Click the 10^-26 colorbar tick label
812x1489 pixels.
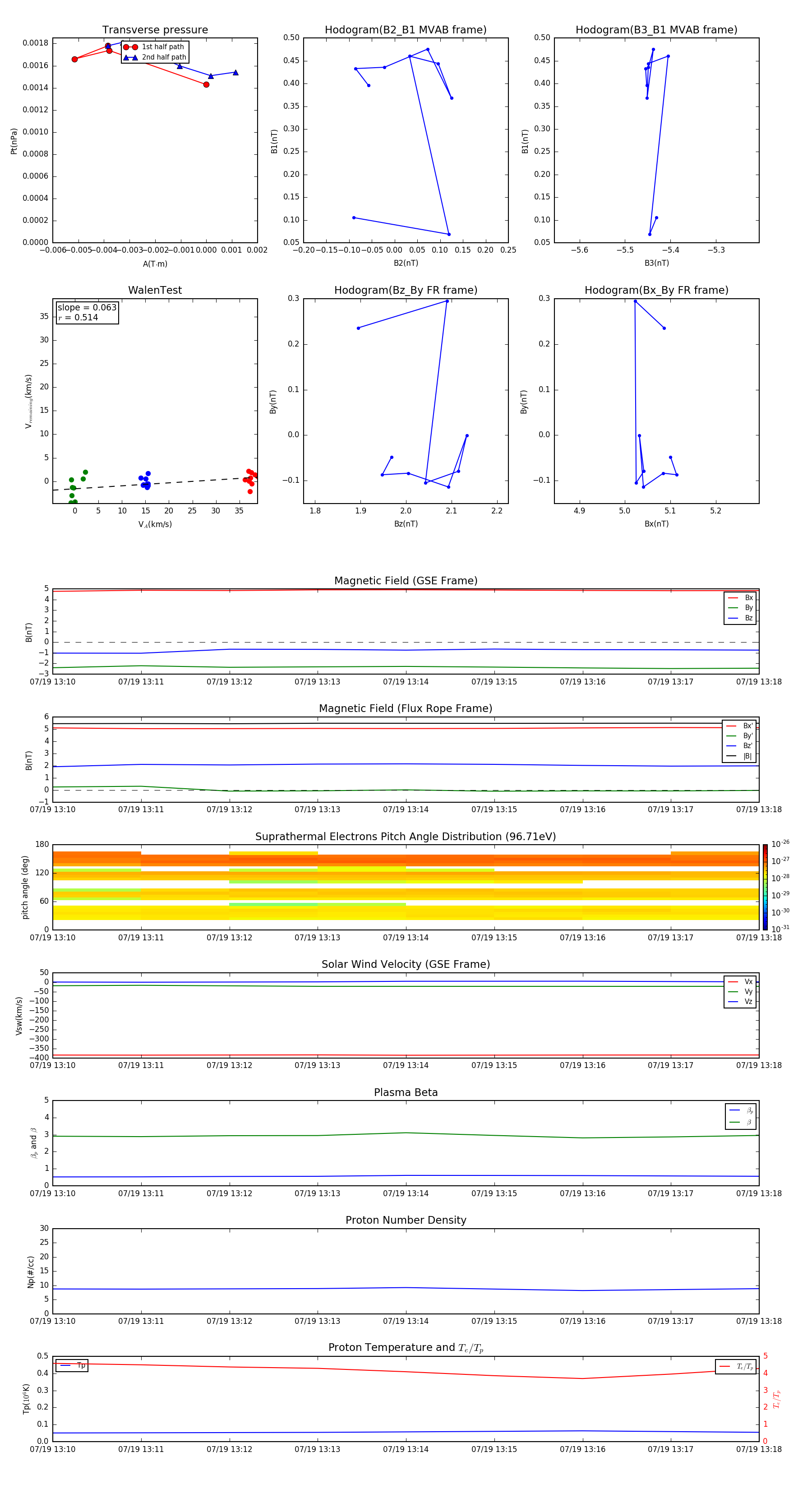pyautogui.click(x=780, y=844)
